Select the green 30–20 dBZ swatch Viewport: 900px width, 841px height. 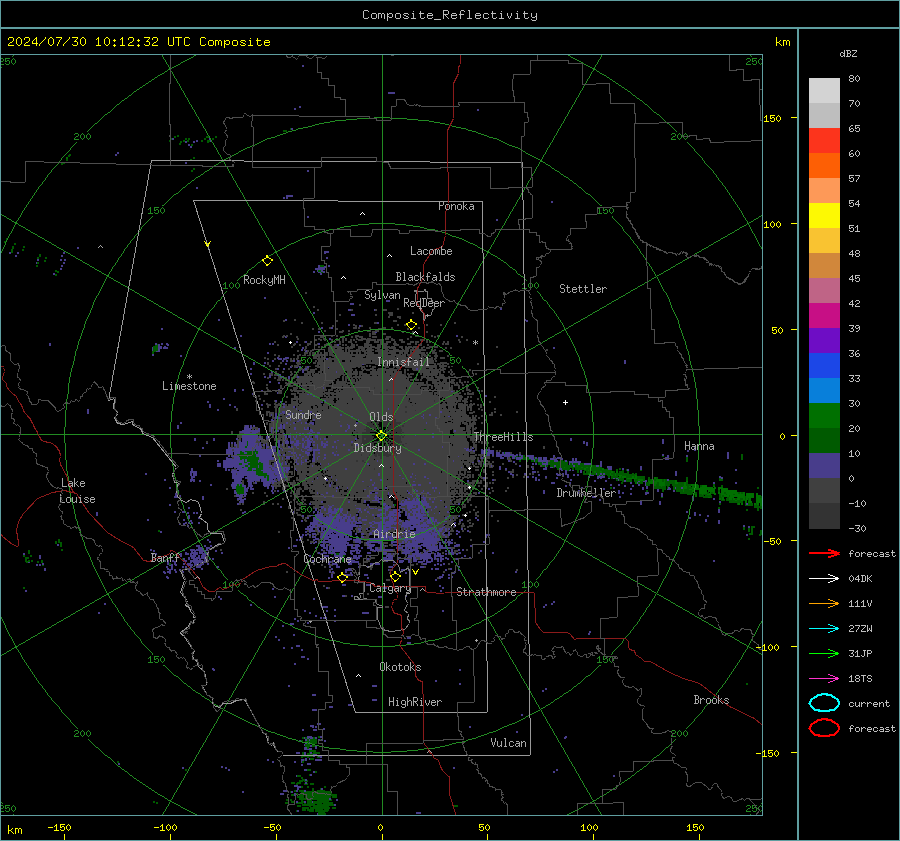(x=824, y=416)
